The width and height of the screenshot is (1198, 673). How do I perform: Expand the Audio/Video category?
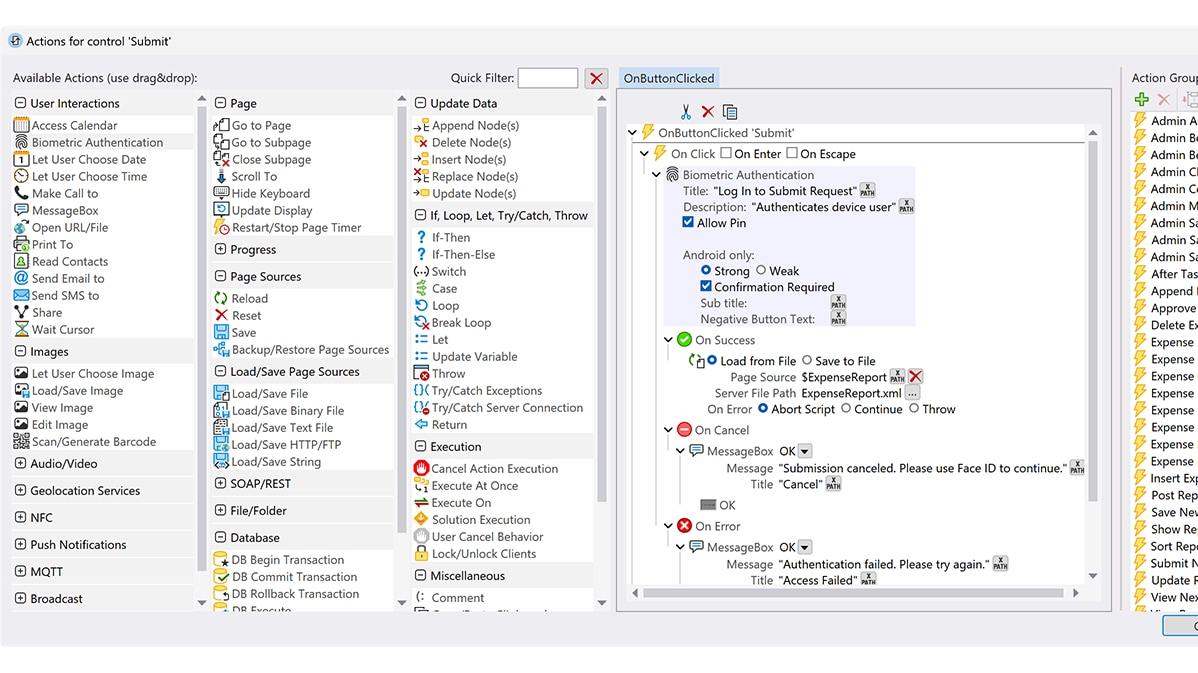[21, 464]
